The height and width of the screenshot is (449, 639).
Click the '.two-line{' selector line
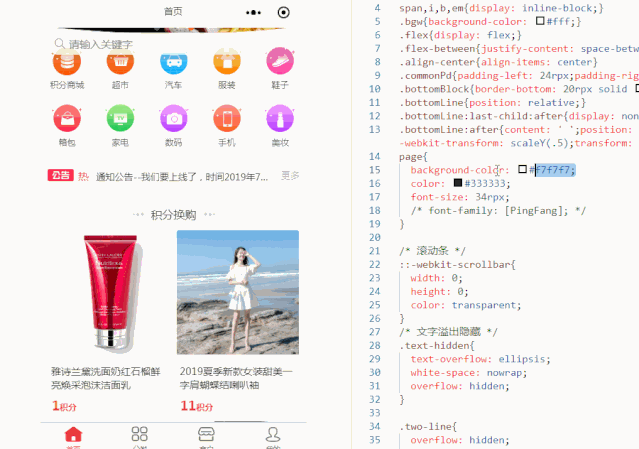[428, 427]
